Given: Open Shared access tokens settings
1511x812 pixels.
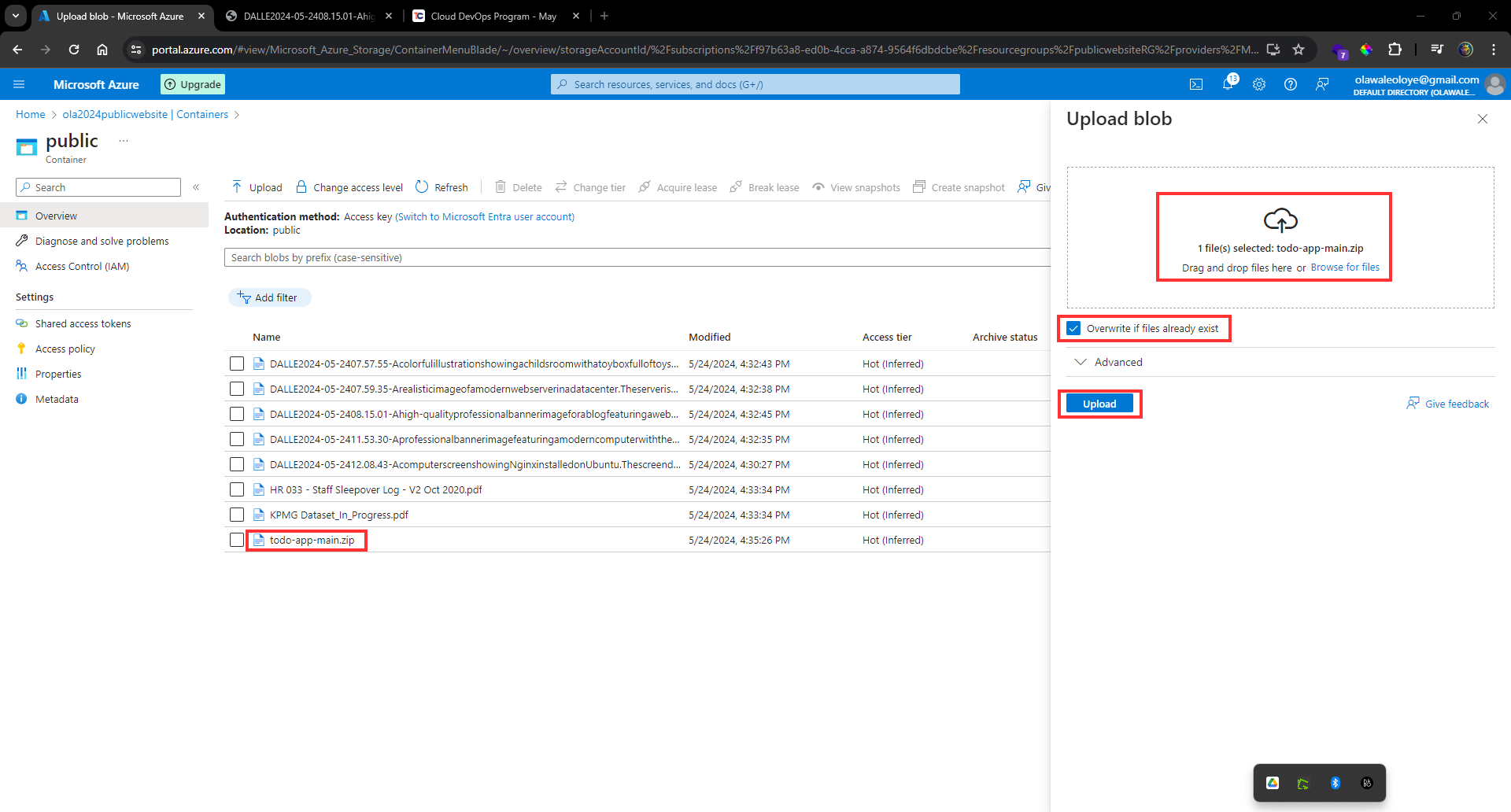Looking at the screenshot, I should click(x=83, y=323).
